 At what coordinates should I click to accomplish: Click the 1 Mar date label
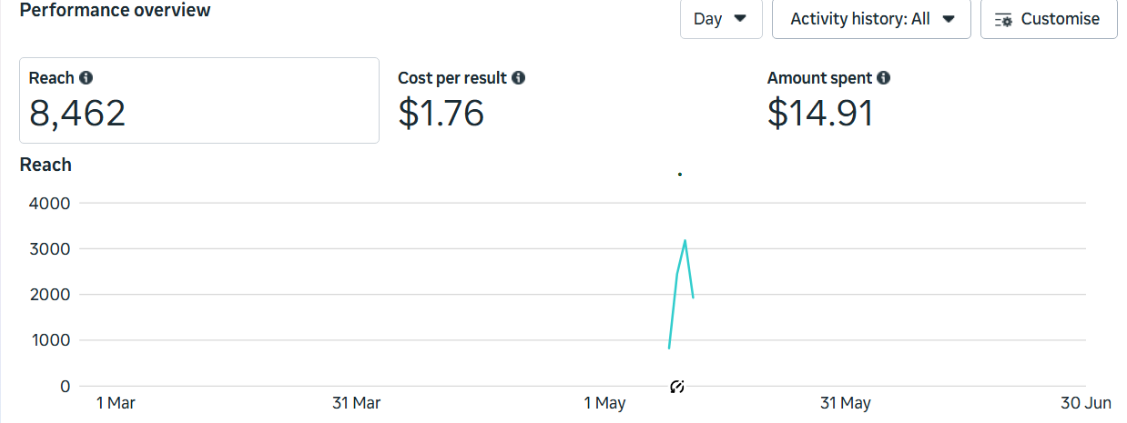(115, 403)
